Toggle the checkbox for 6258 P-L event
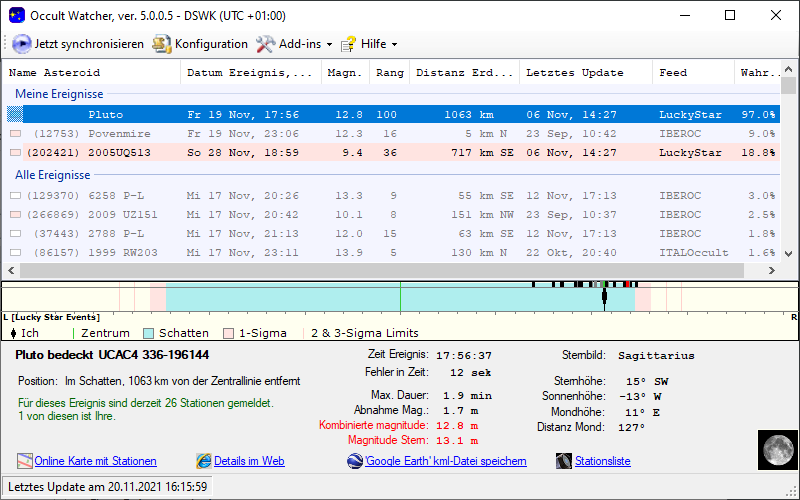Viewport: 800px width, 500px height. point(15,196)
